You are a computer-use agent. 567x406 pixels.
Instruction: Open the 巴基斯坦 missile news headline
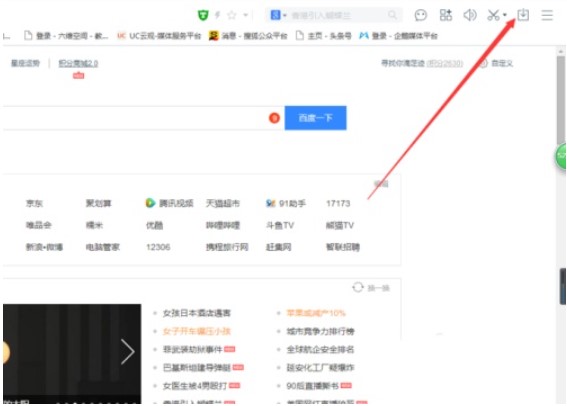pos(197,368)
